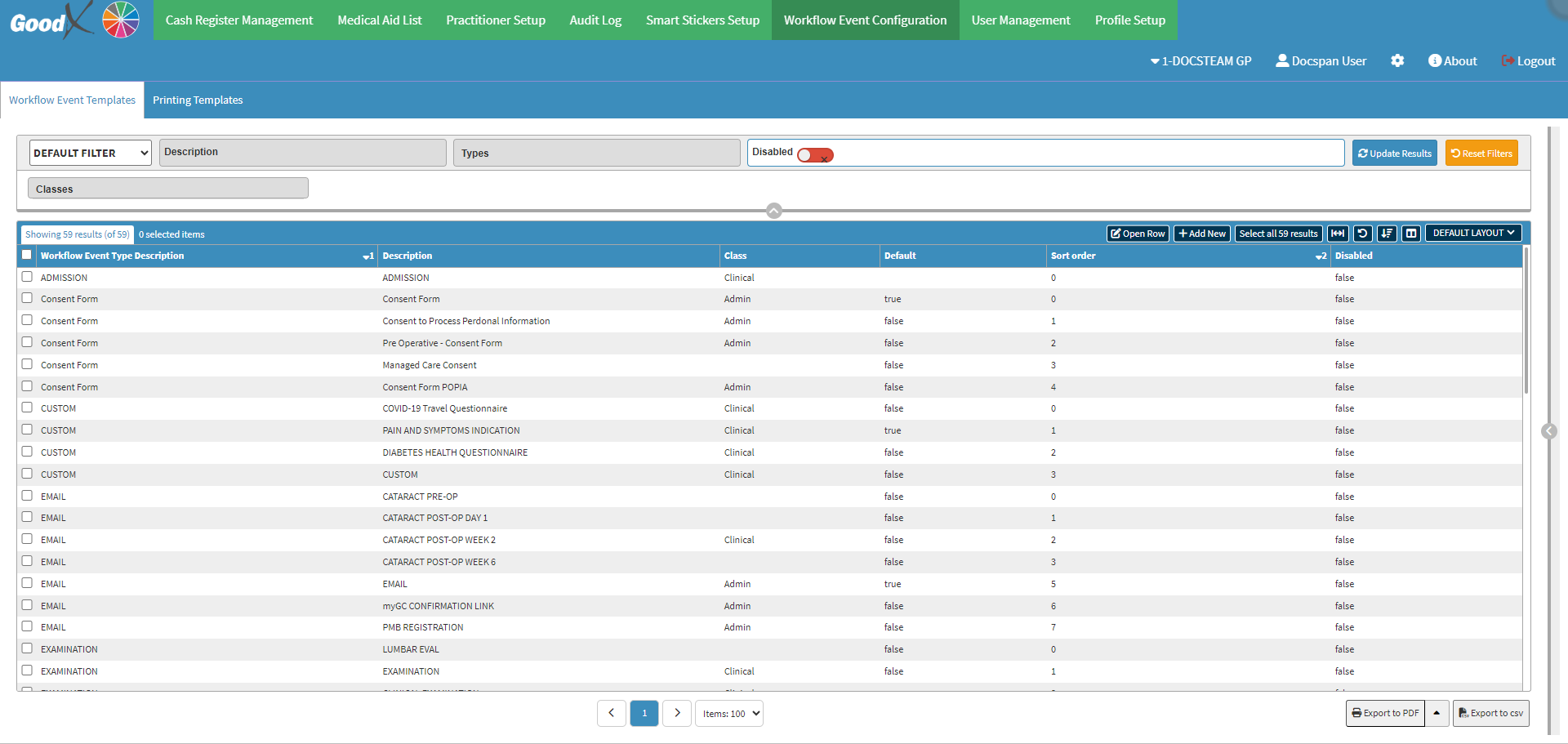Screen dimensions: 1568x744
Task: Expand the DEFAULT LAYOUT dropdown
Action: 1473,234
